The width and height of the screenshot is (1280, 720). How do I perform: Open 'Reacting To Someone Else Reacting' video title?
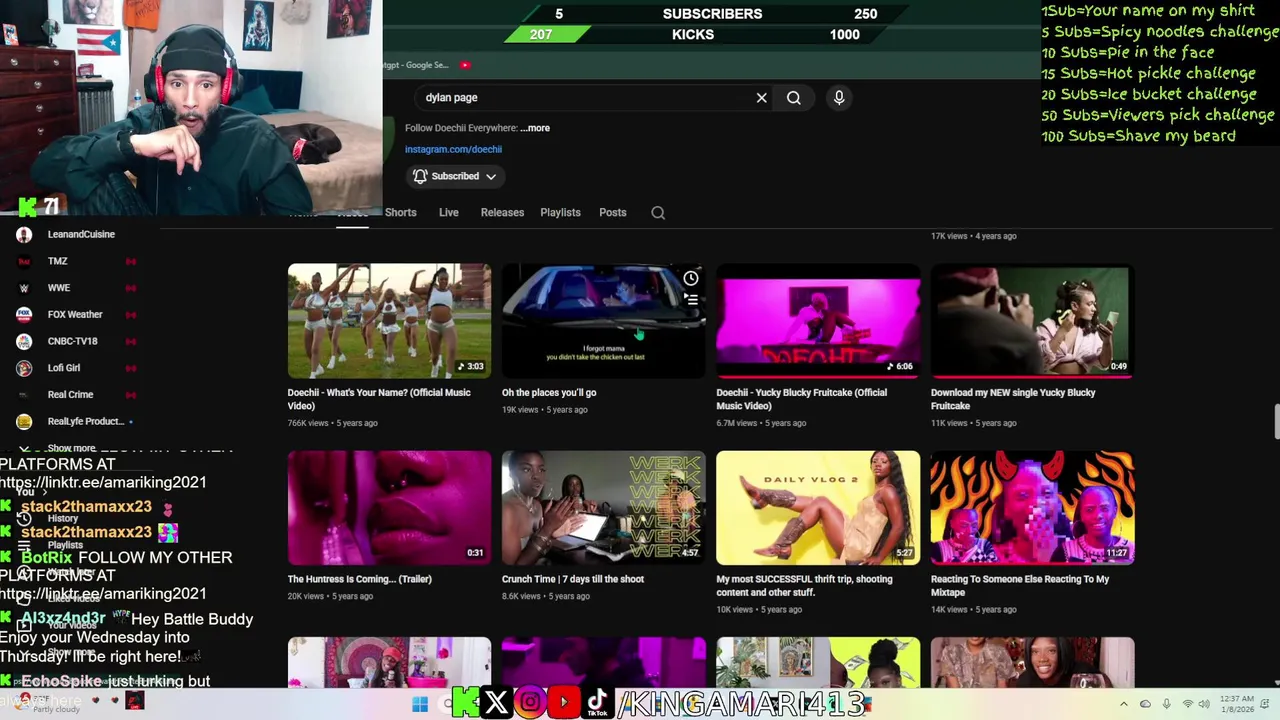click(1020, 585)
